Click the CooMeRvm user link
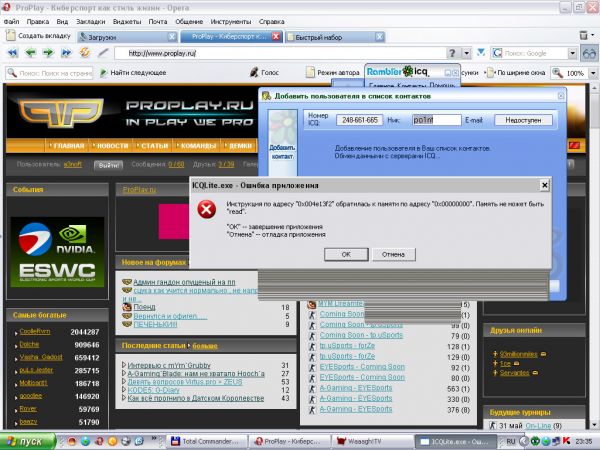 click(35, 331)
